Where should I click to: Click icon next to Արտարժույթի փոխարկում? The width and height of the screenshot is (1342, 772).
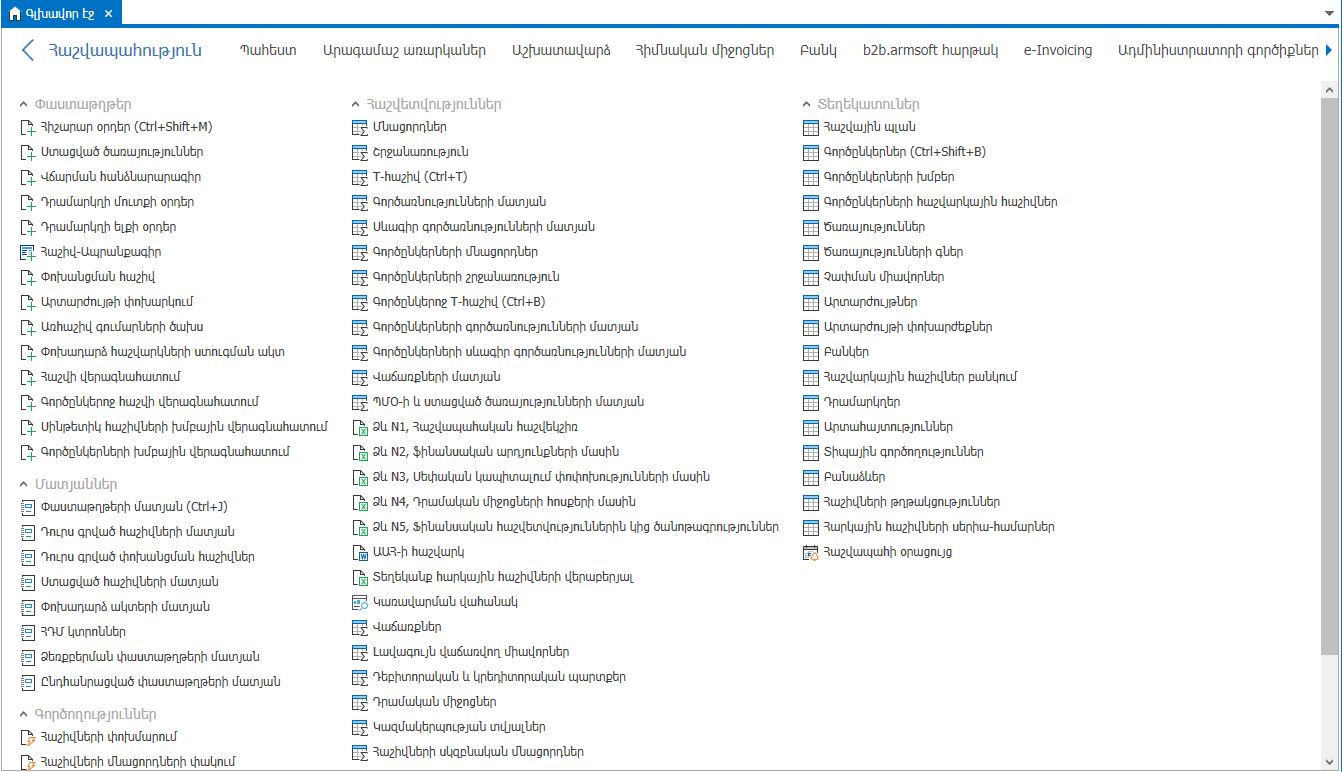pos(27,303)
